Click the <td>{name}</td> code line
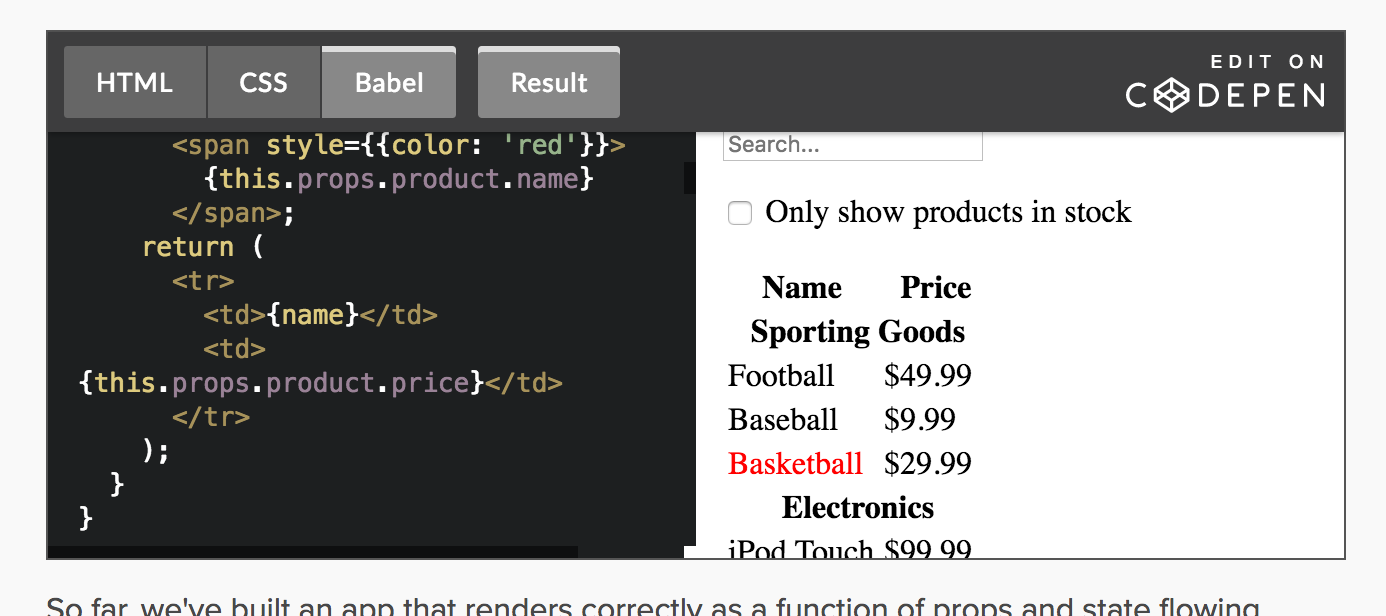Image resolution: width=1386 pixels, height=616 pixels. pyautogui.click(x=320, y=315)
